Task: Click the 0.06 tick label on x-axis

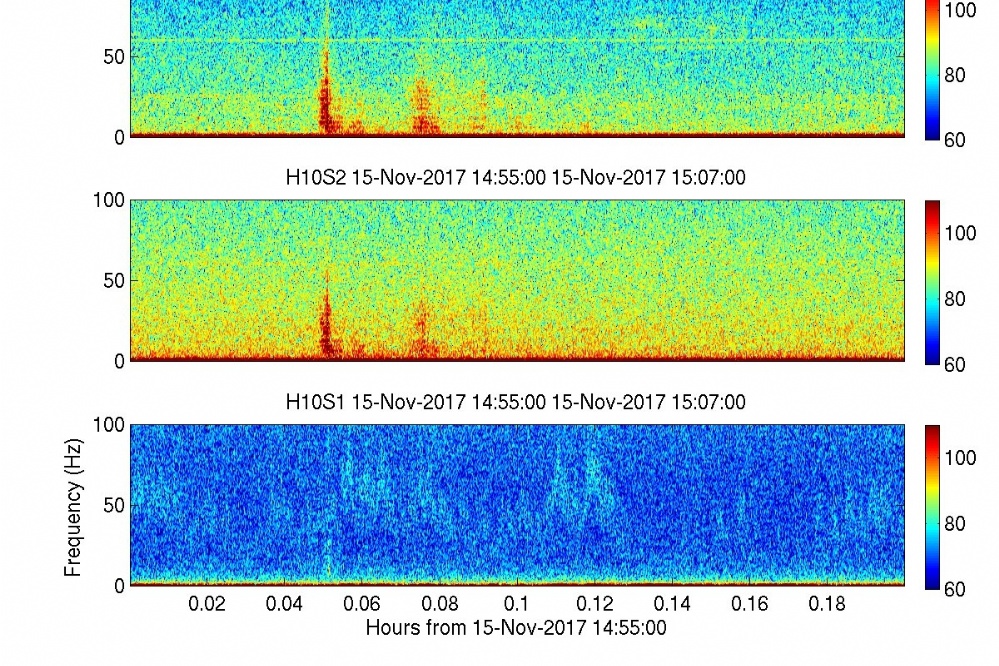Action: (362, 605)
